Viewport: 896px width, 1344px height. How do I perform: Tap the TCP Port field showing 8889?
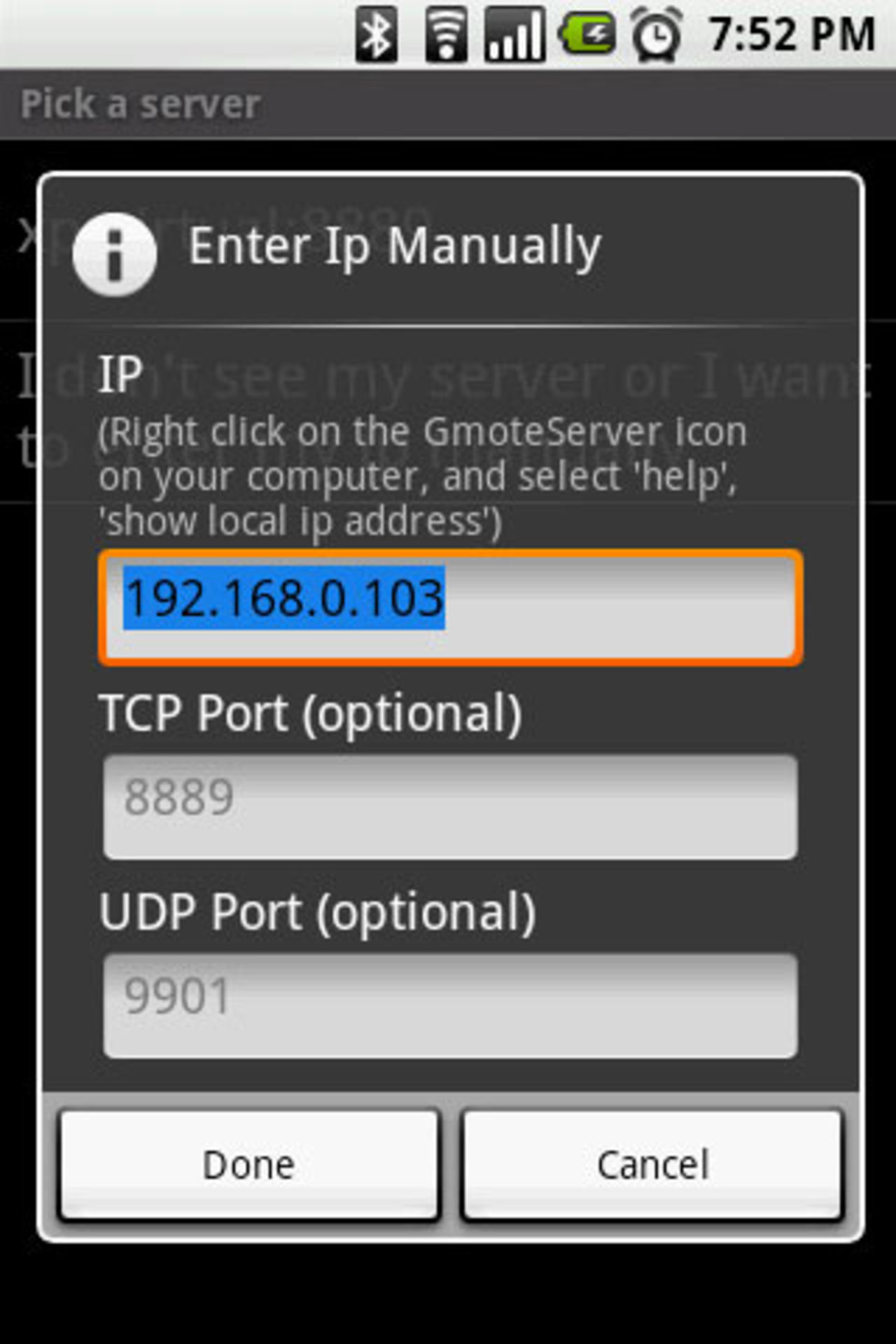click(450, 806)
